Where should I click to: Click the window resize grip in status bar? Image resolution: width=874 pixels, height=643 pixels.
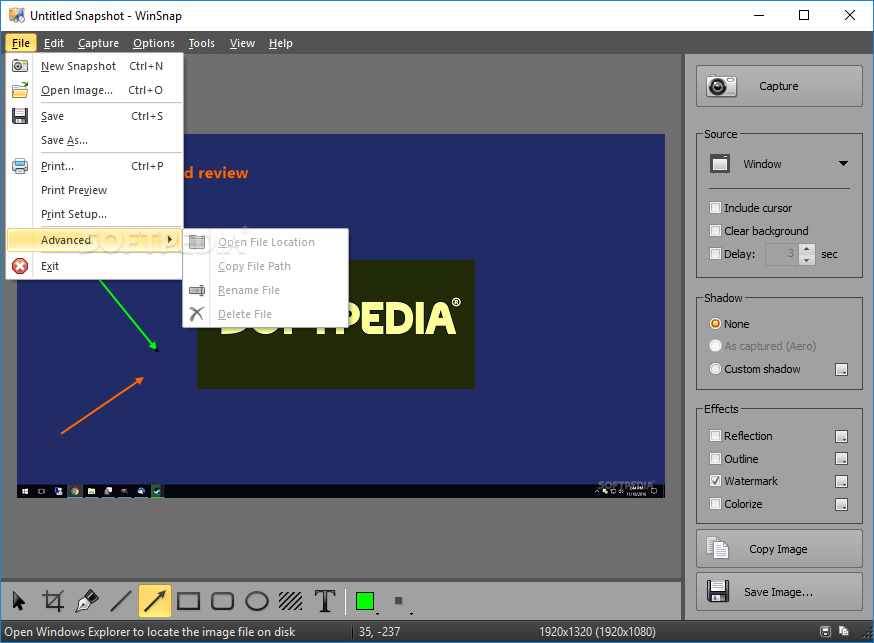(867, 634)
